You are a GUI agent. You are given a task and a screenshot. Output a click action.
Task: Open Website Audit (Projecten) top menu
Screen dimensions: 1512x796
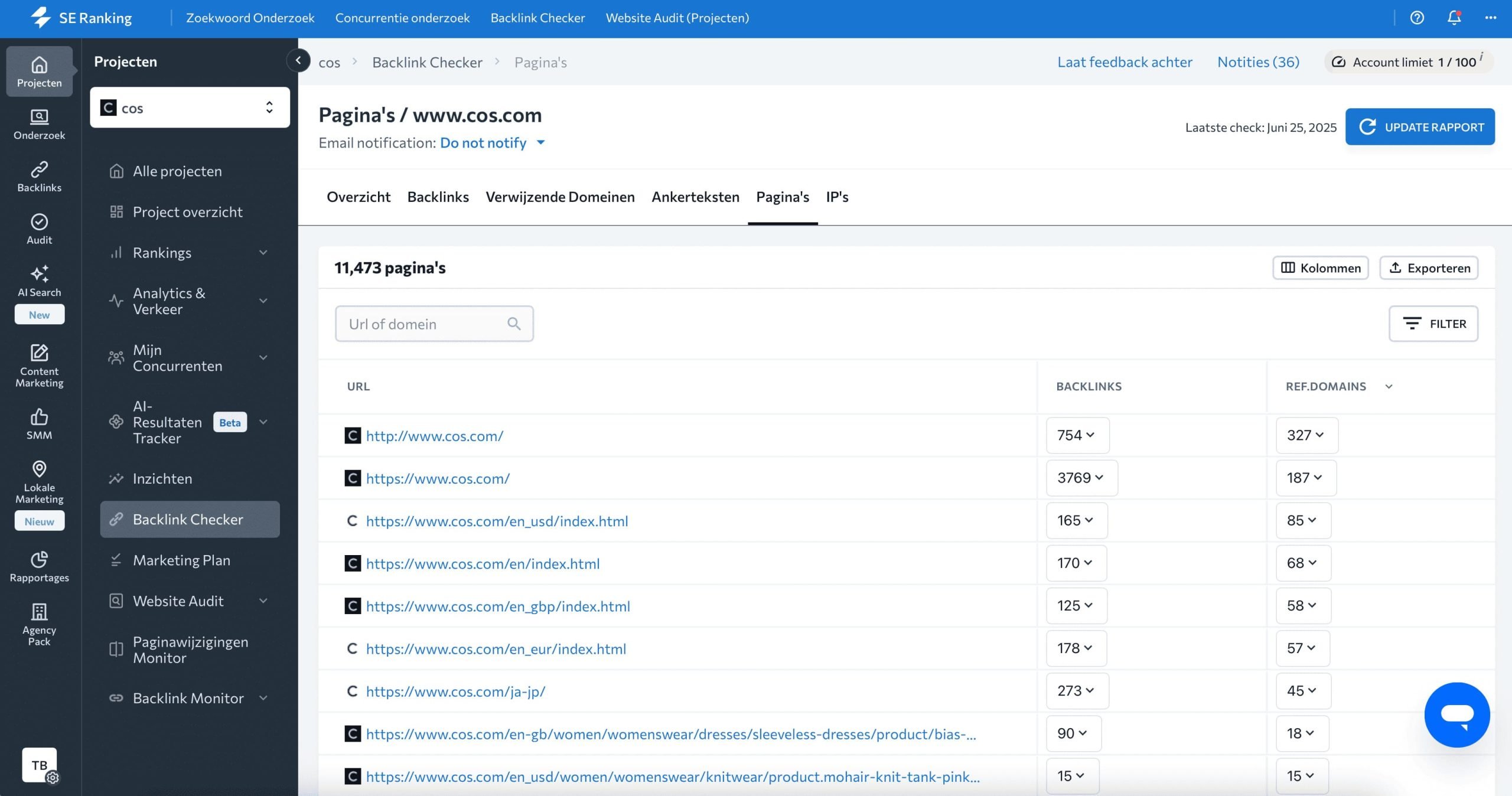click(677, 18)
